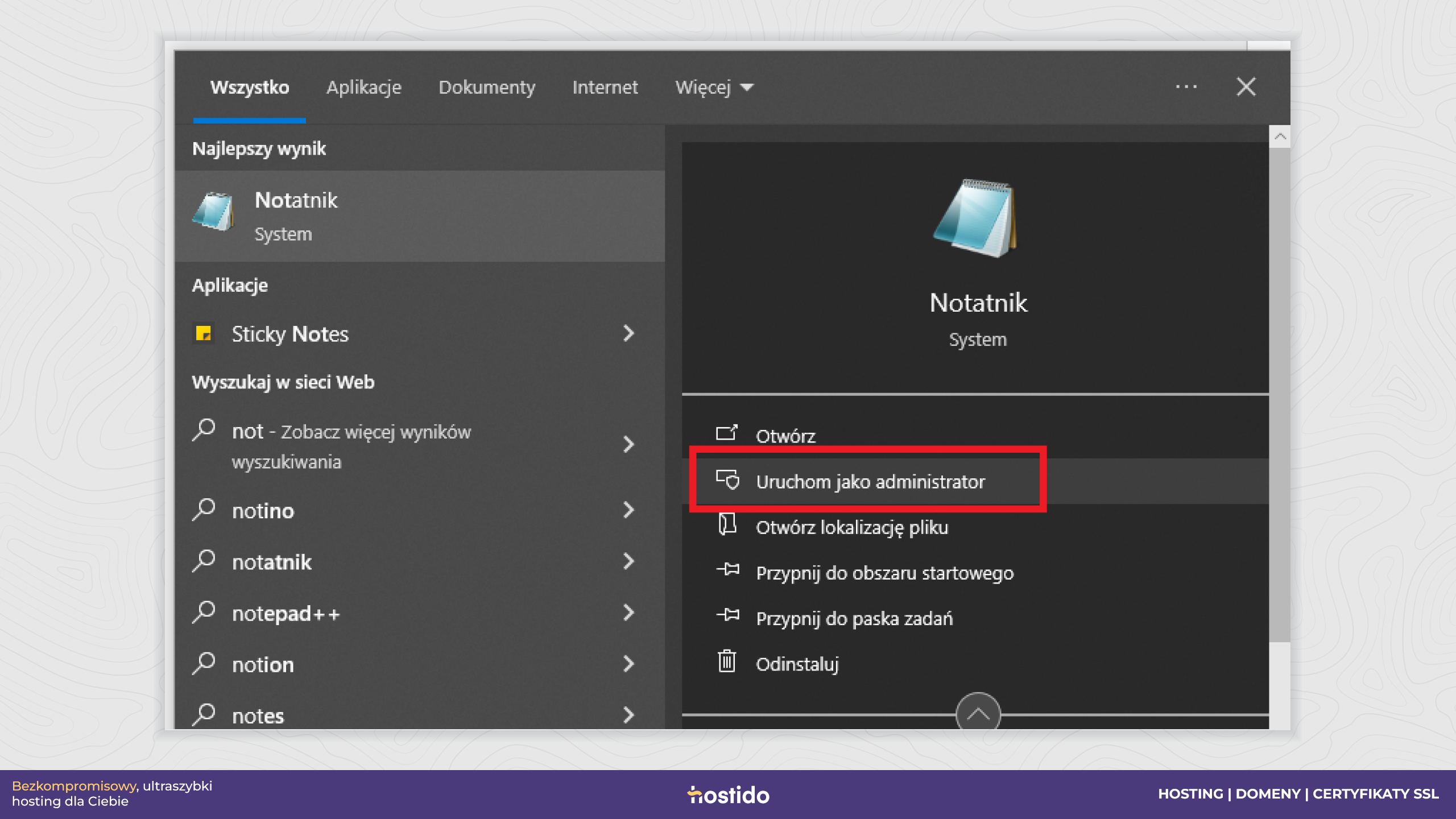The image size is (1456, 819).
Task: Open the three-dots options menu
Action: coord(1186,87)
